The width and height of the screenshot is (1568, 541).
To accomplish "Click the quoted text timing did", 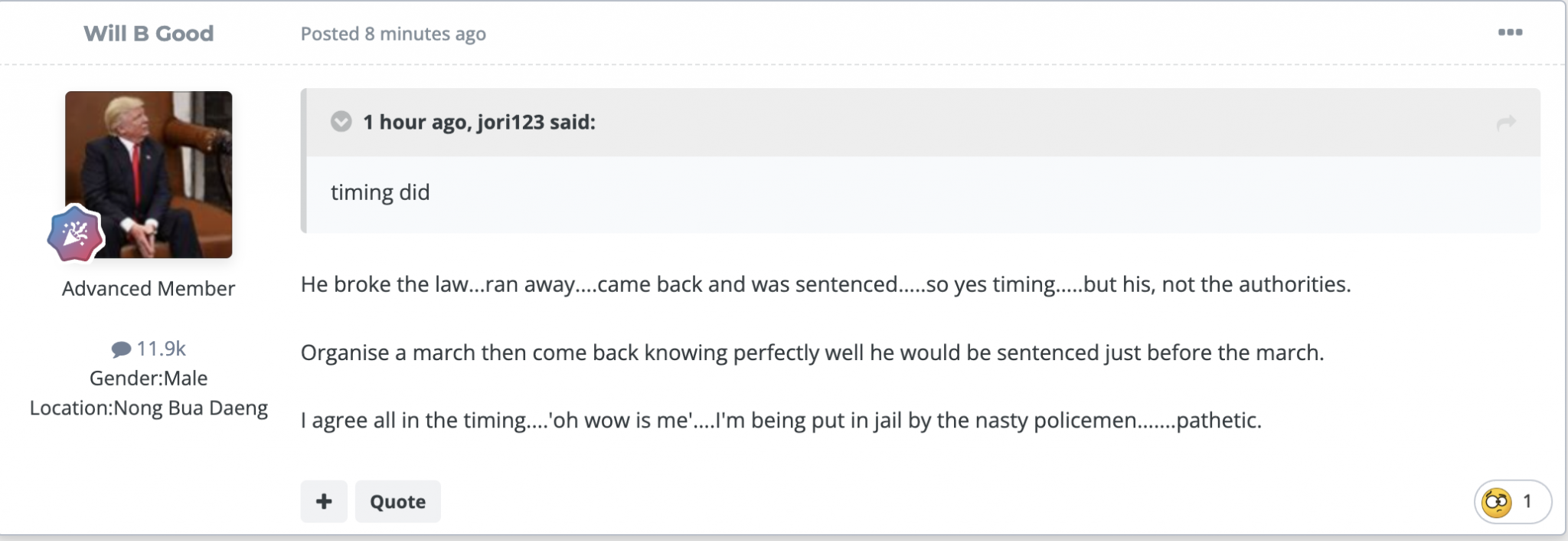I will (380, 192).
